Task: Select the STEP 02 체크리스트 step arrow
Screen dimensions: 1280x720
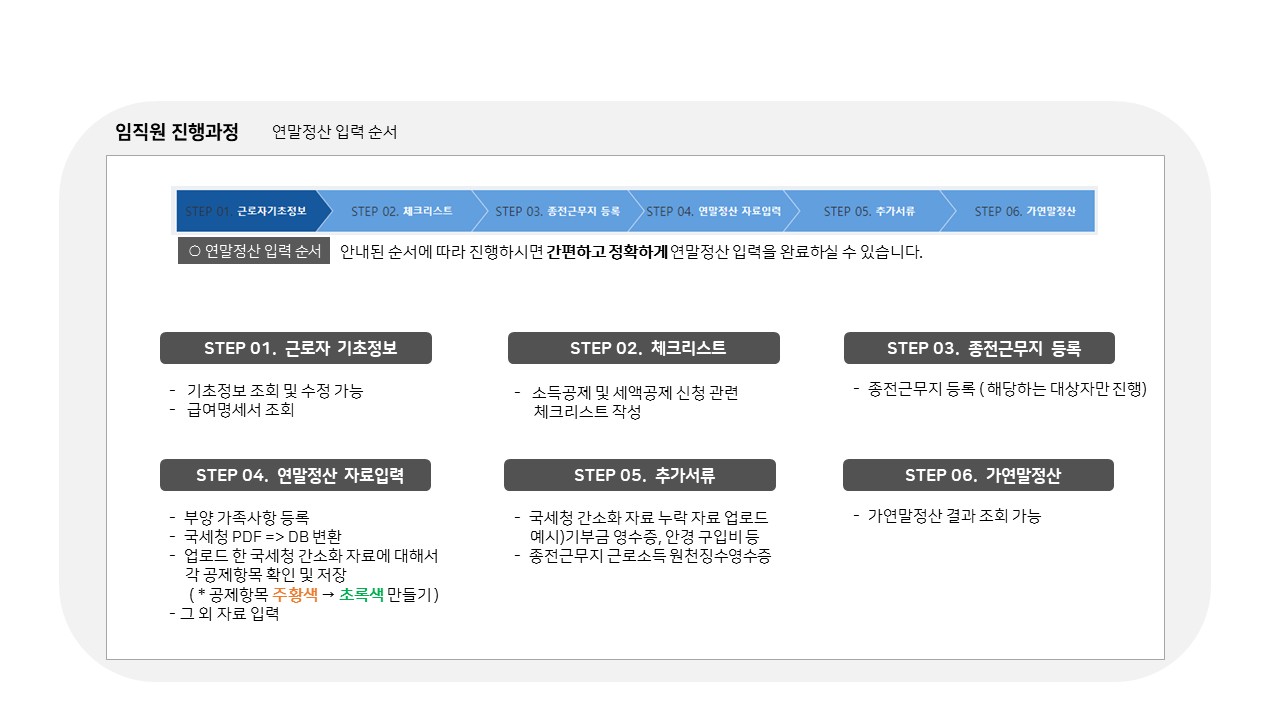Action: click(x=400, y=211)
